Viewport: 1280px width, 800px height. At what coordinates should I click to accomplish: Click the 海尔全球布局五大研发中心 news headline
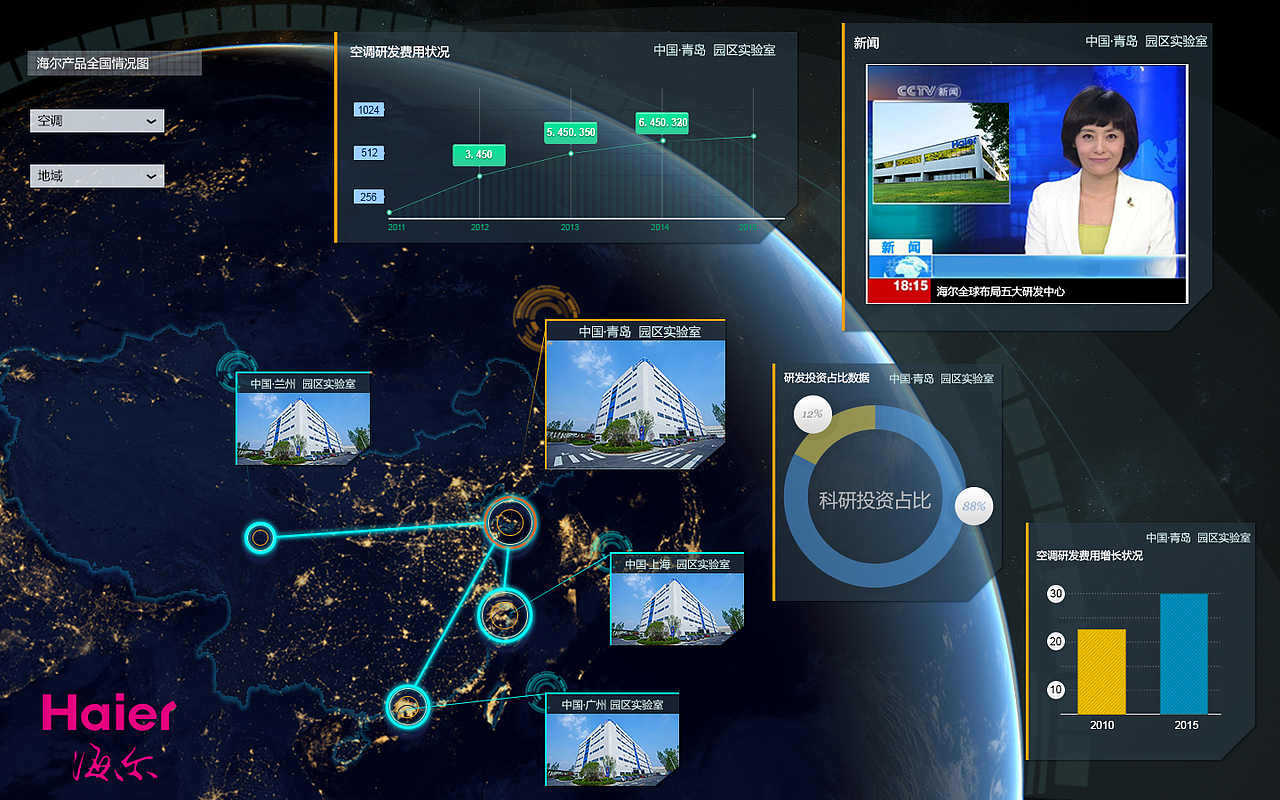coord(1001,292)
